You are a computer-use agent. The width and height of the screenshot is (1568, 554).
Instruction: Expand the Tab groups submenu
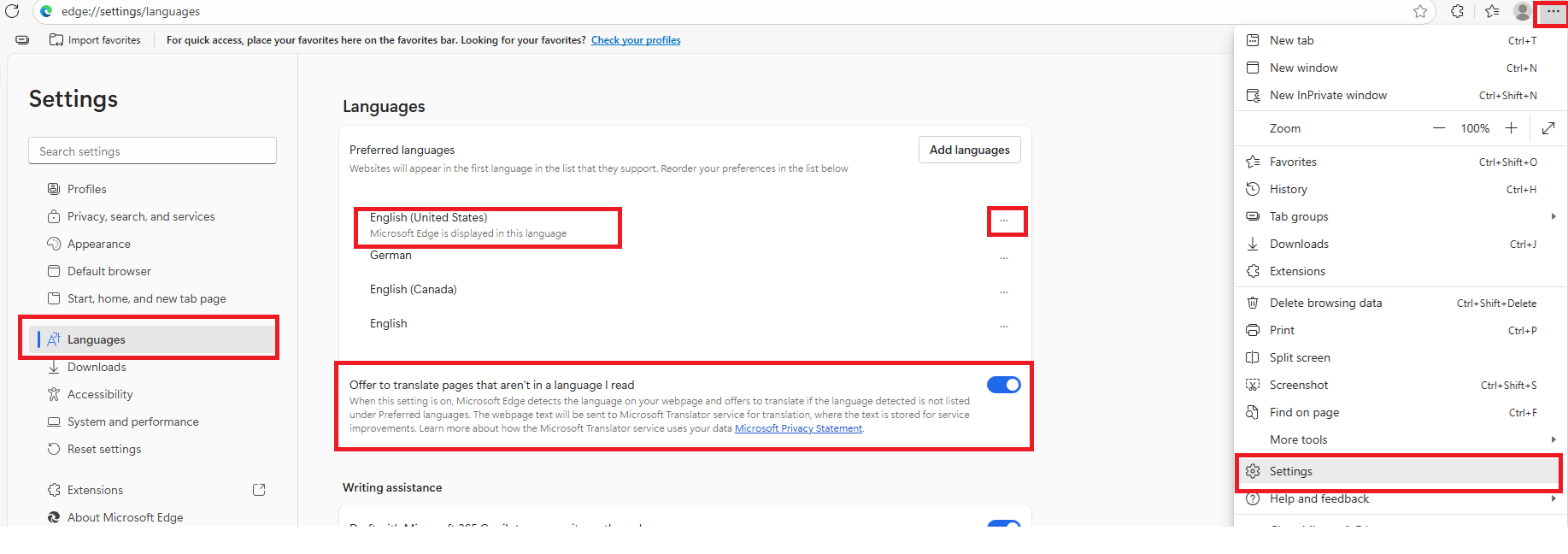click(x=1553, y=216)
